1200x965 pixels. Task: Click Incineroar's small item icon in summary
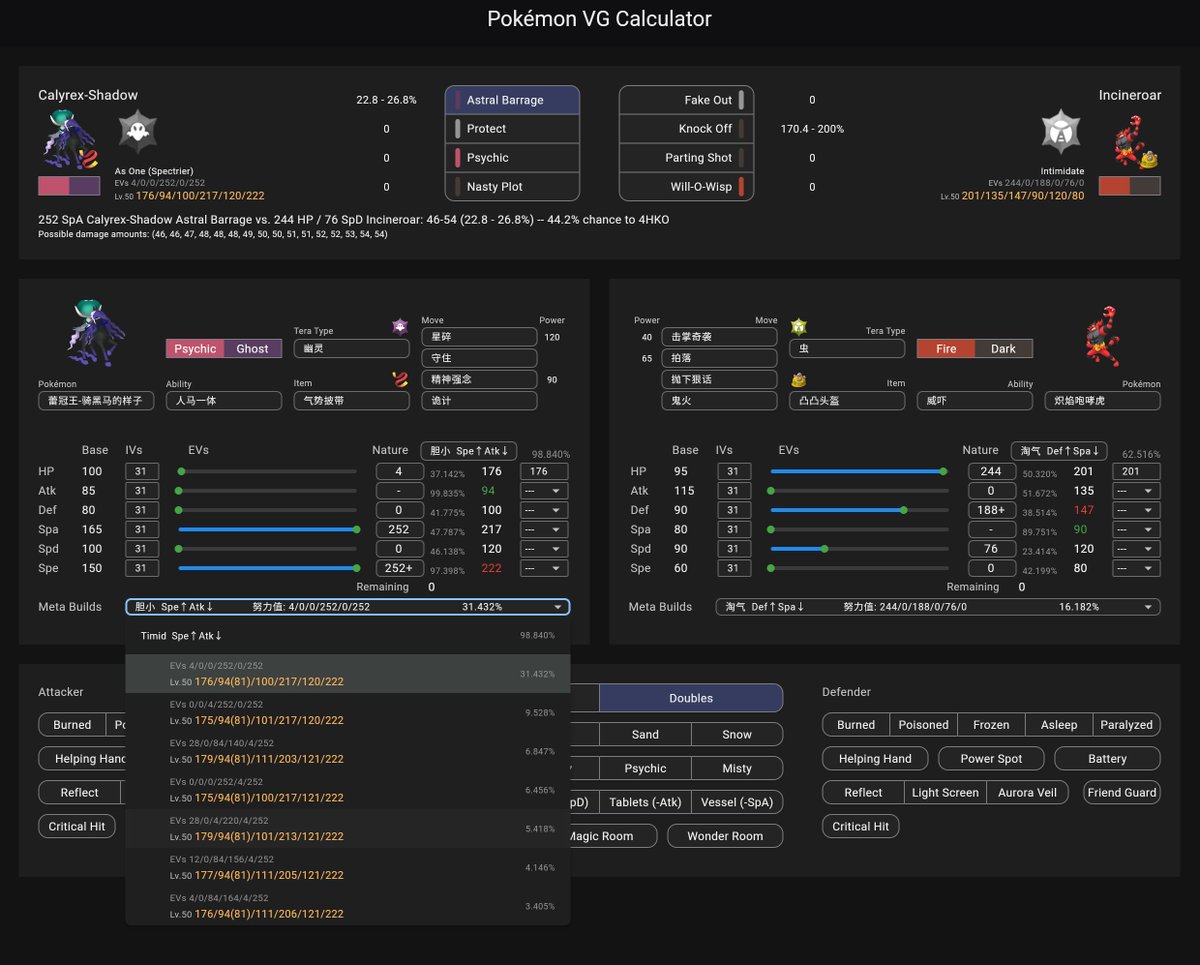[x=1150, y=159]
